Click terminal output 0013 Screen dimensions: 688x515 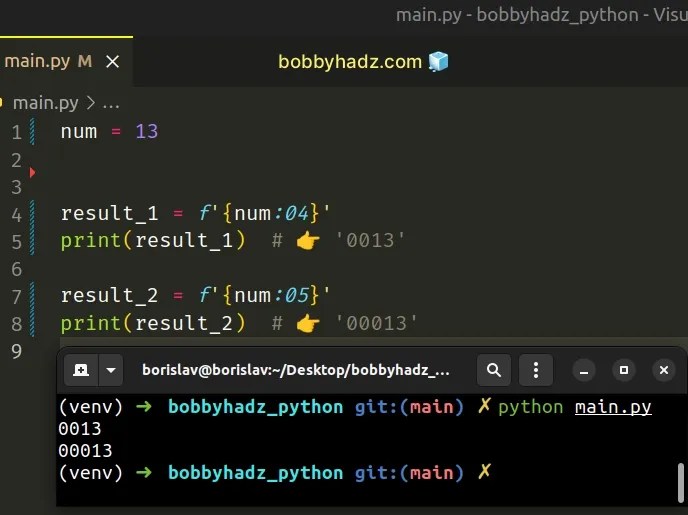[x=79, y=429]
